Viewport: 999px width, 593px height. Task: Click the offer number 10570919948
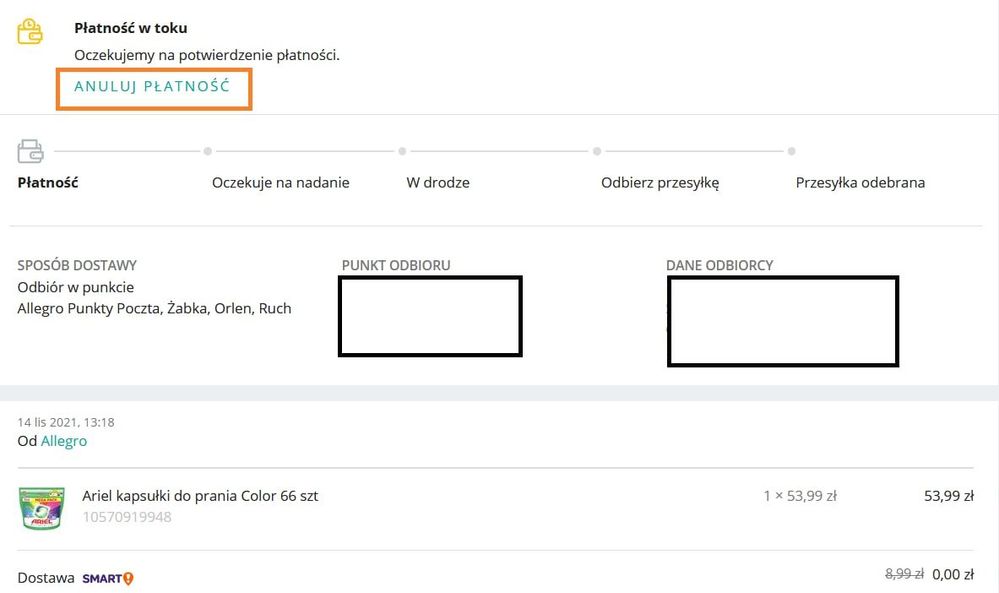127,517
